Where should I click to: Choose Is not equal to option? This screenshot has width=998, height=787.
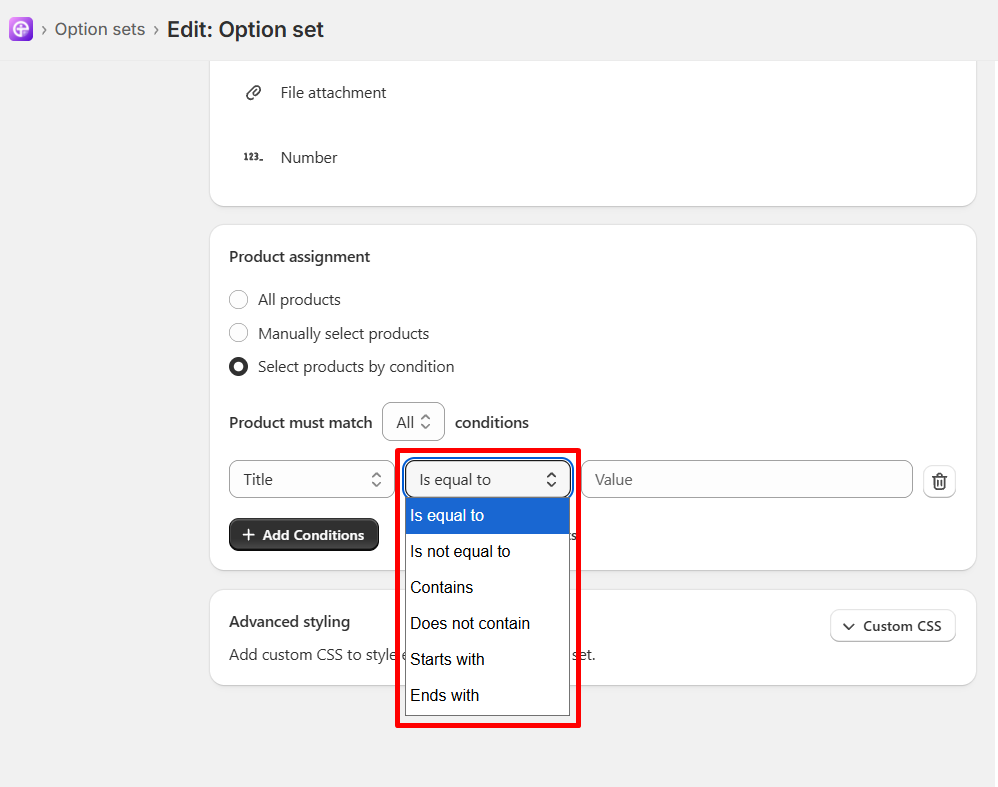487,551
